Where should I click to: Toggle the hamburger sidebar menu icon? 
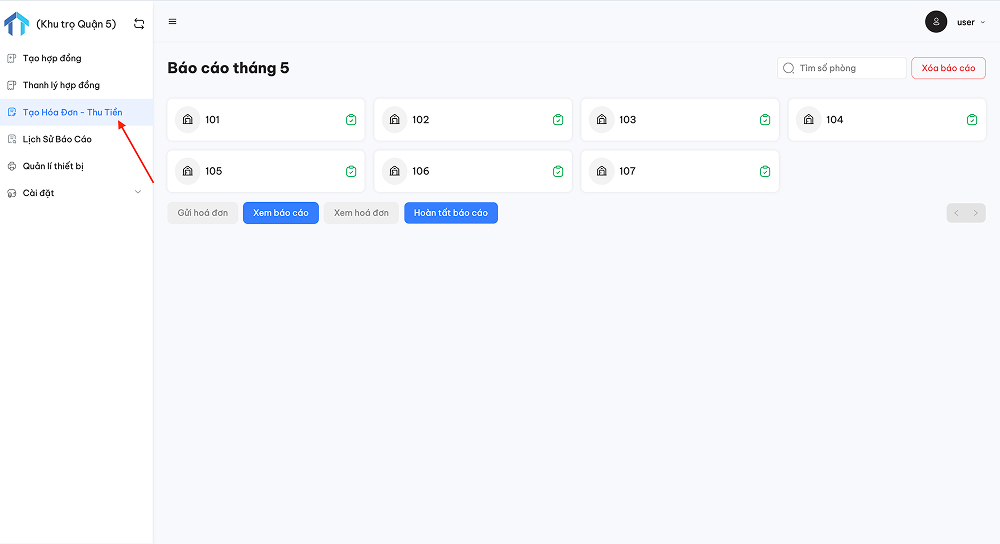tap(172, 22)
